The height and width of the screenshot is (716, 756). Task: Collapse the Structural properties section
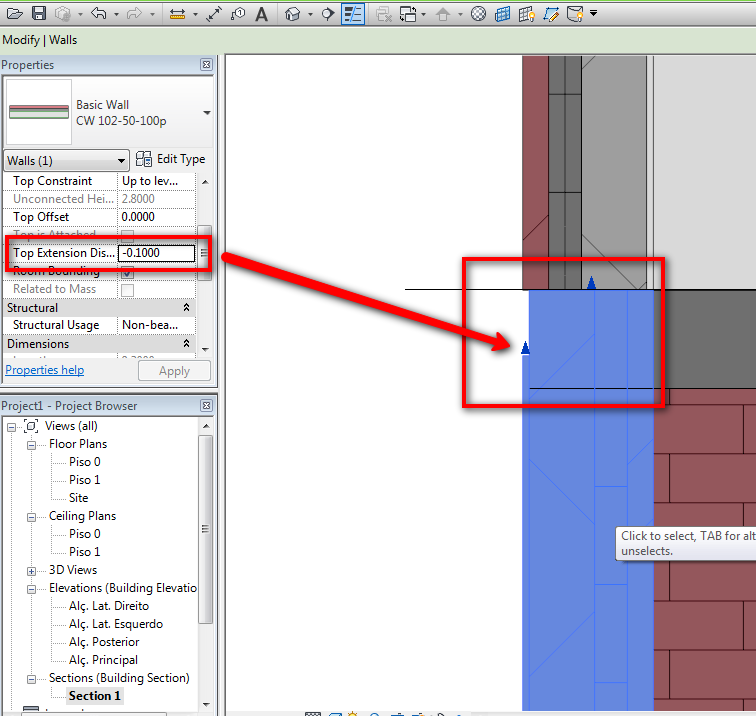pyautogui.click(x=186, y=308)
